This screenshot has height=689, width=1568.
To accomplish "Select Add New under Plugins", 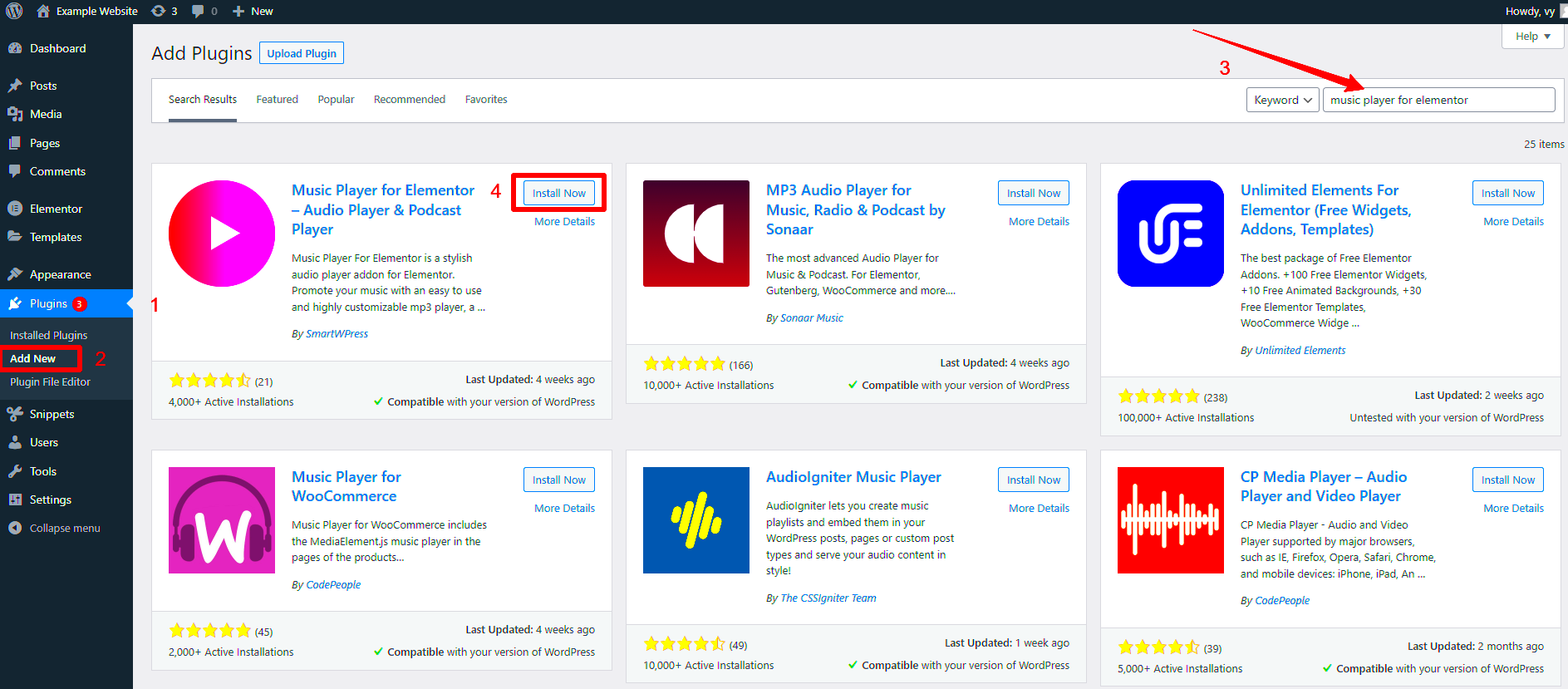I will coord(33,358).
